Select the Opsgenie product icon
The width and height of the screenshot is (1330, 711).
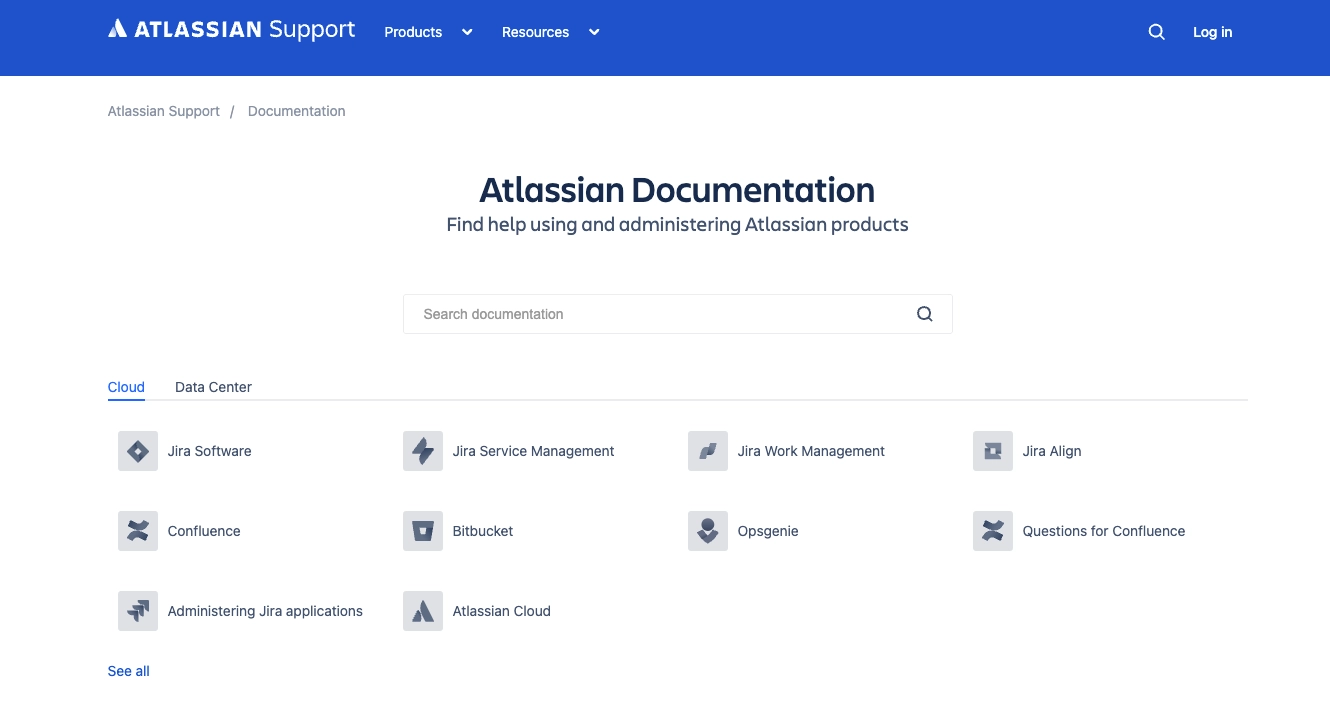(708, 531)
